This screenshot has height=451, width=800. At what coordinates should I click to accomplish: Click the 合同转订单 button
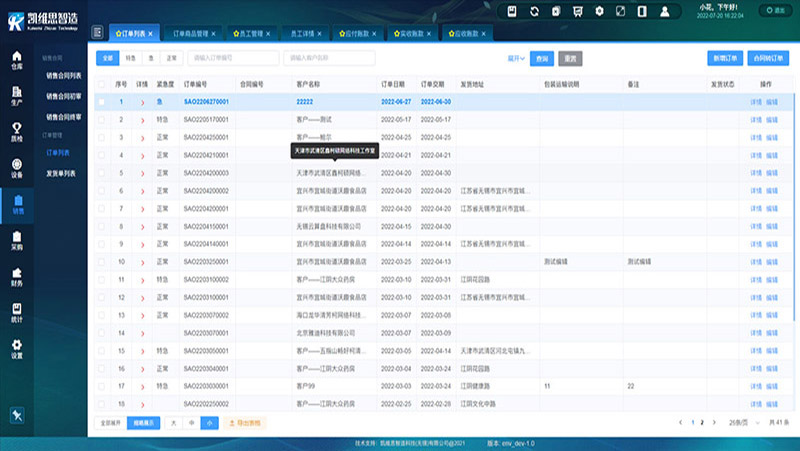pyautogui.click(x=768, y=58)
